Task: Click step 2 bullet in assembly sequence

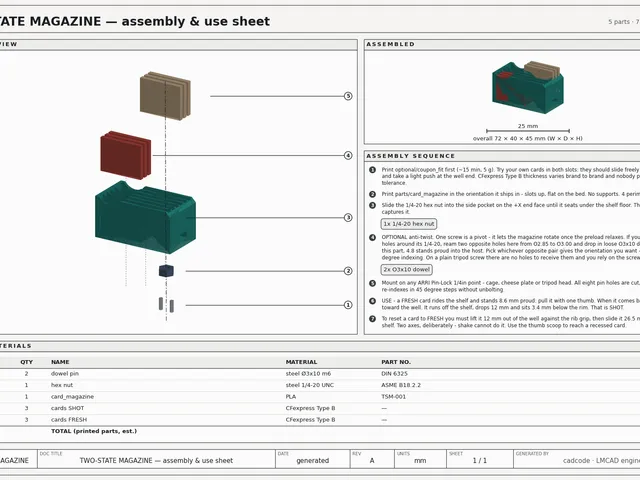Action: pos(372,194)
